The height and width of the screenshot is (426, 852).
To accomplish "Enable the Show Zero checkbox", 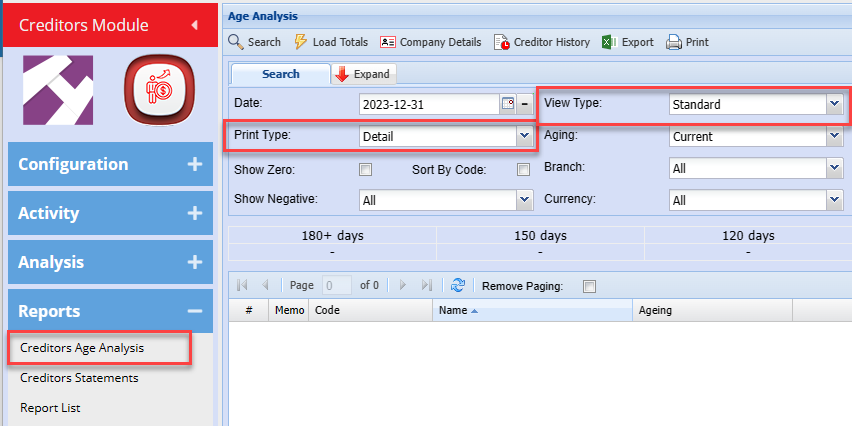I will (365, 169).
